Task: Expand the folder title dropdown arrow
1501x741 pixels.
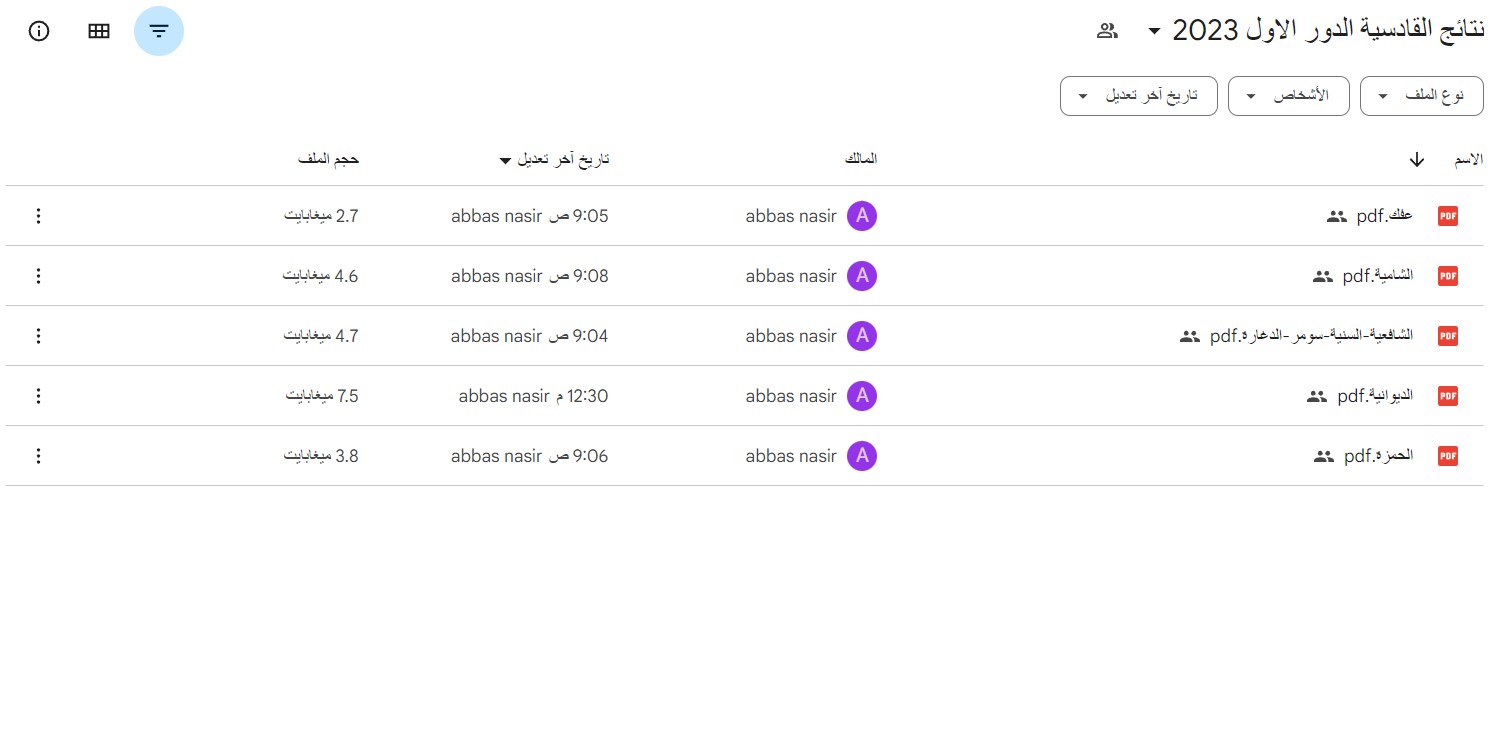Action: click(1154, 31)
